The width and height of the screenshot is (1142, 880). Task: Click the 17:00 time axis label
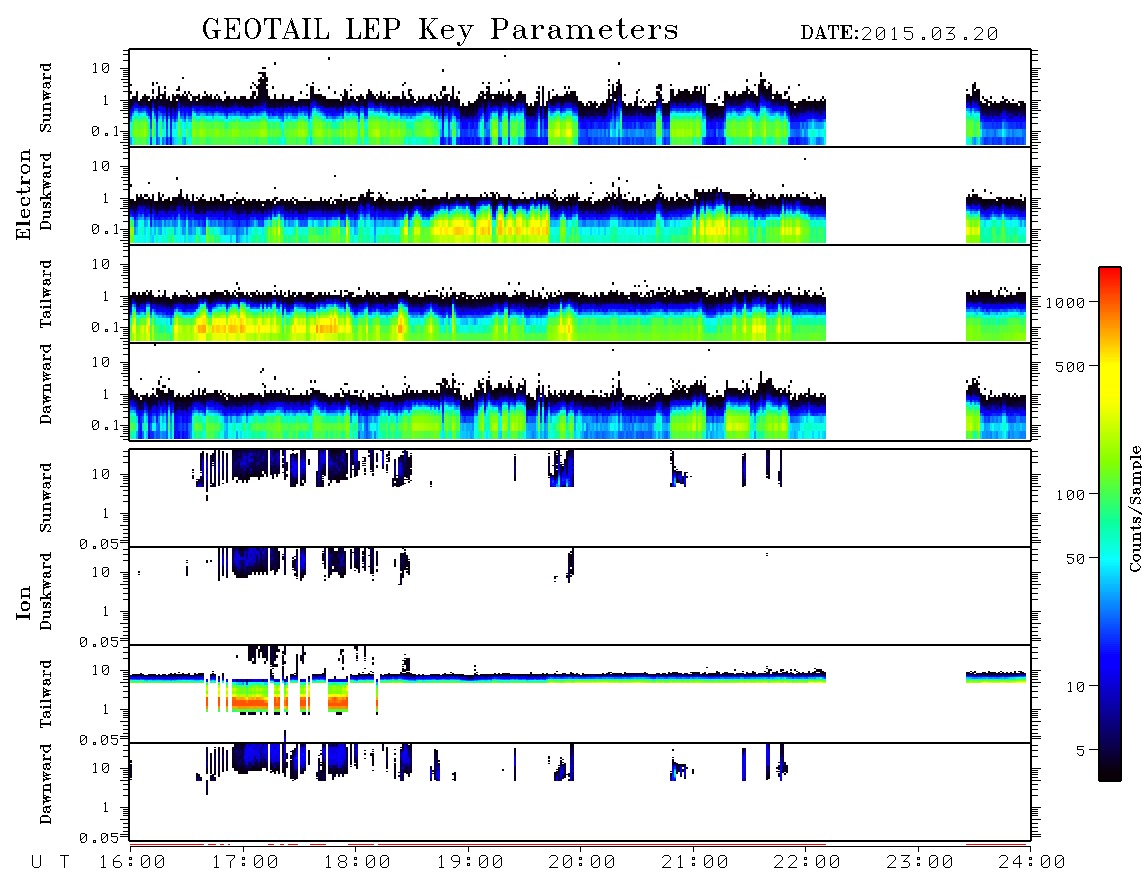[245, 862]
